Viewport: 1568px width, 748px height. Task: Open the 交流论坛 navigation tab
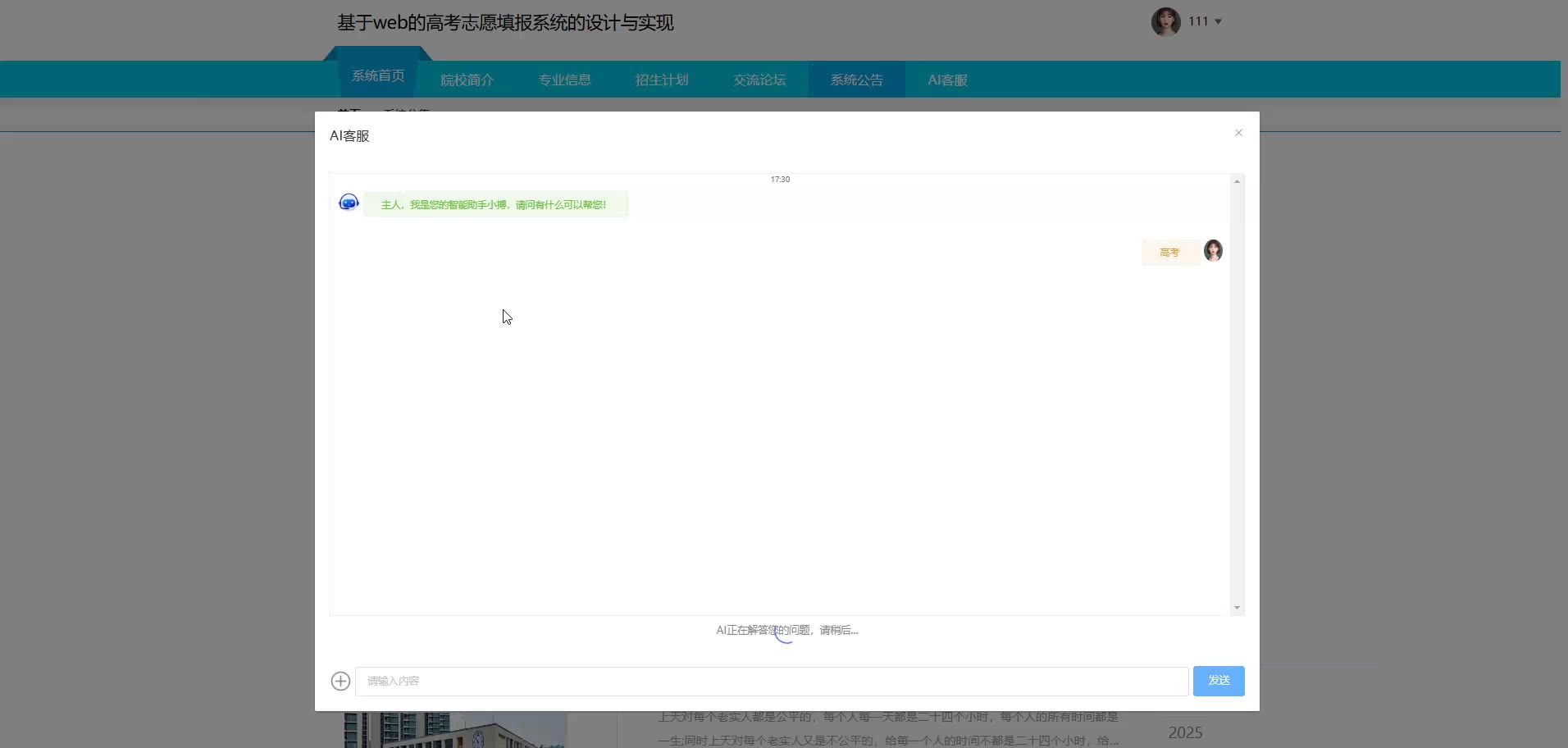coord(759,80)
